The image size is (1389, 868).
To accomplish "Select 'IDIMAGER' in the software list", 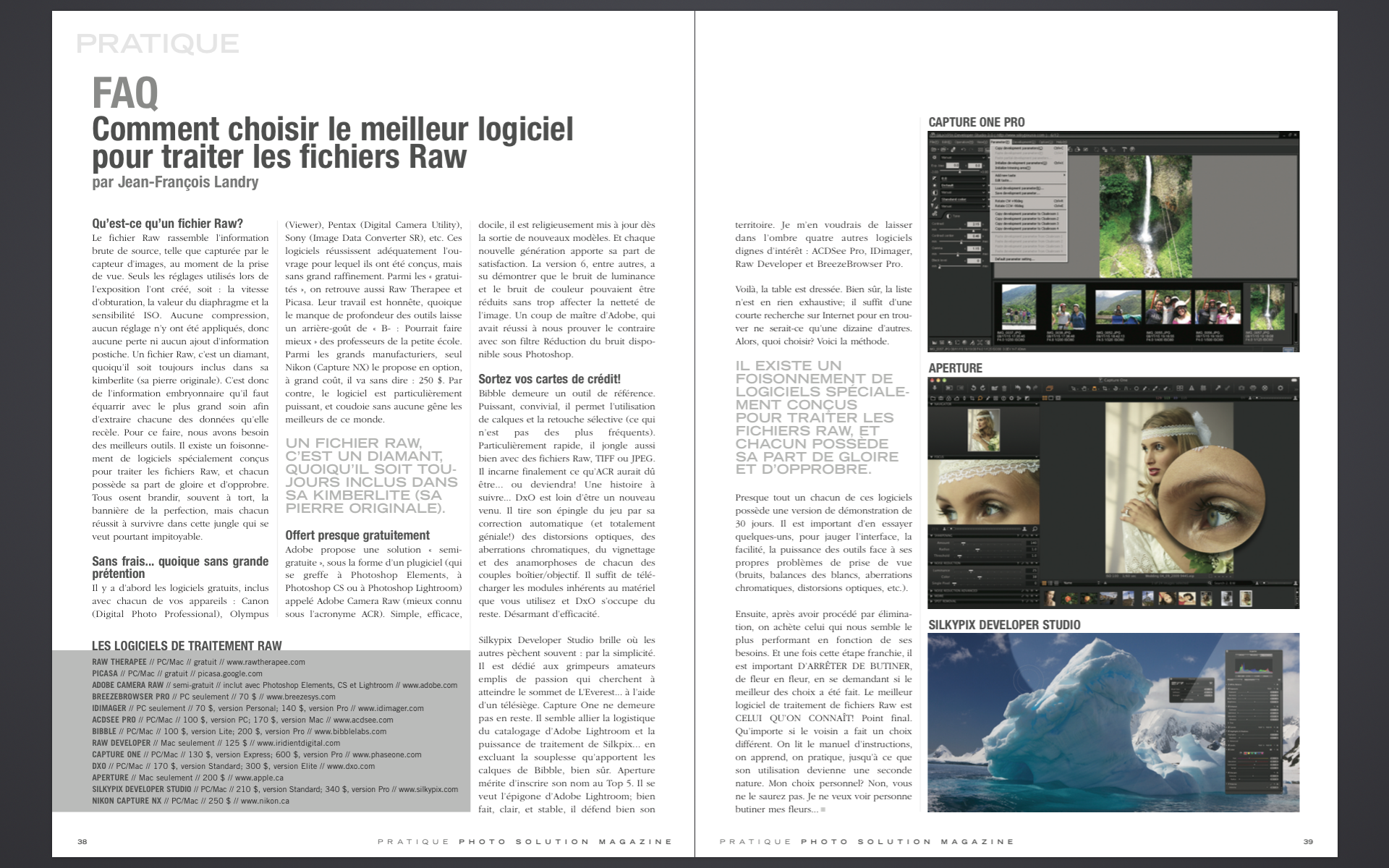I will coord(109,708).
